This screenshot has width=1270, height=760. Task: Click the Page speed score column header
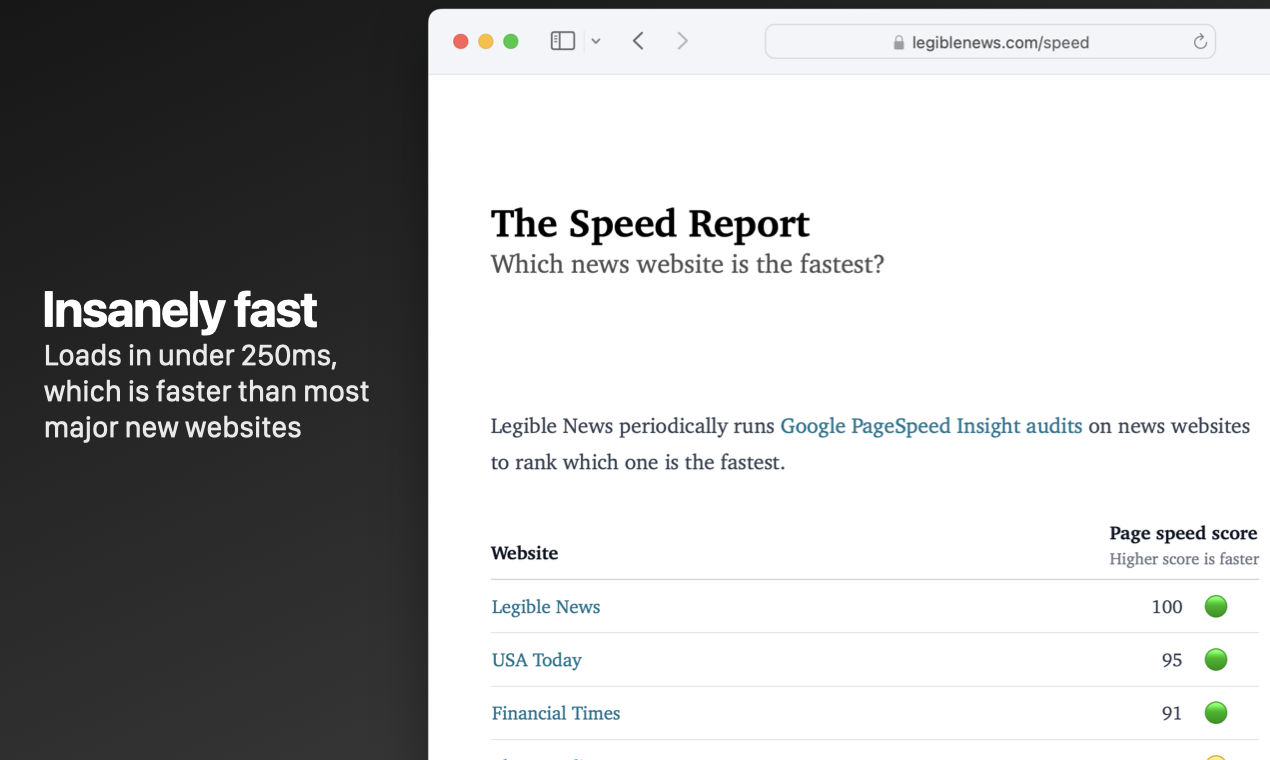coord(1184,533)
